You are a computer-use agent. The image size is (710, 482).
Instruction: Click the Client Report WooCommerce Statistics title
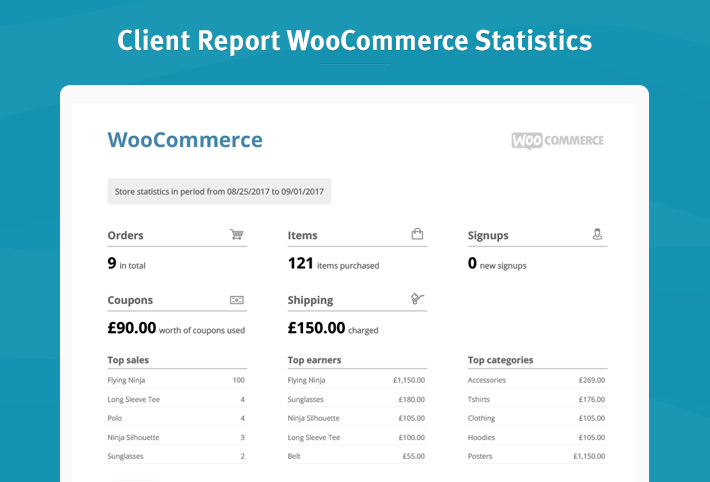coord(354,41)
